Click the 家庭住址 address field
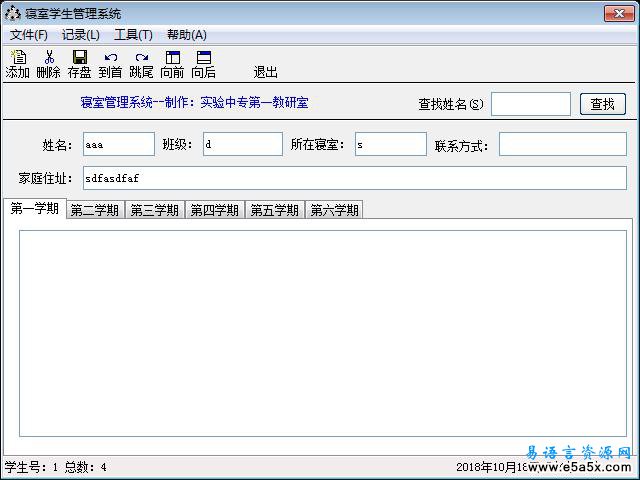The height and width of the screenshot is (480, 640). pyautogui.click(x=354, y=177)
